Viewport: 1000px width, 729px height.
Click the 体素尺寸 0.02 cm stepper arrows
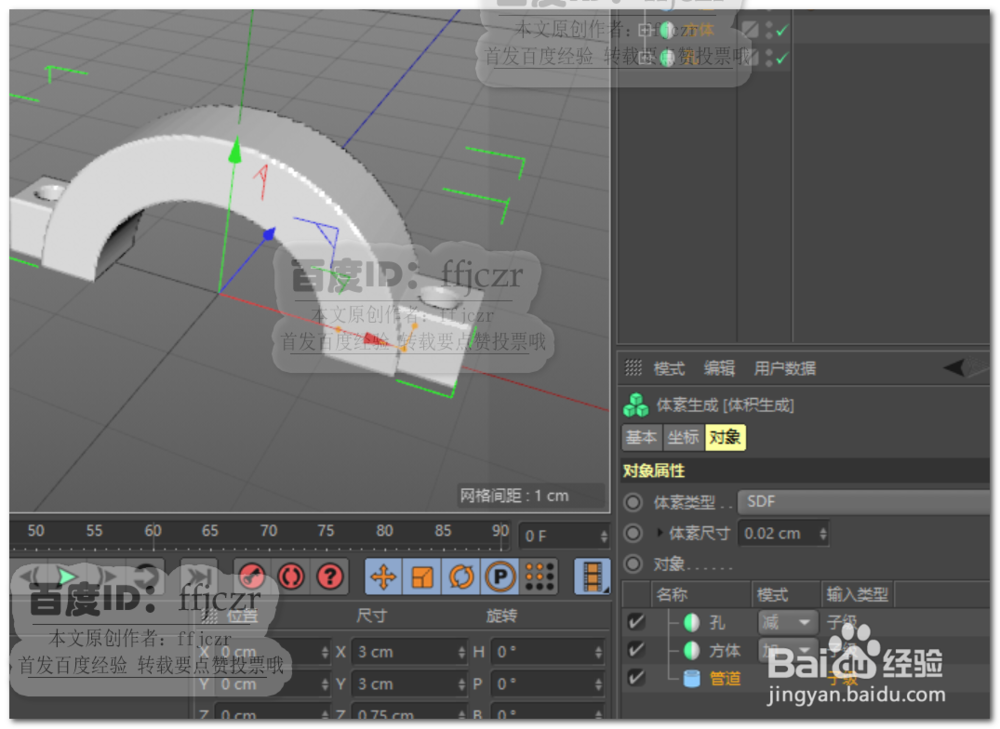click(823, 533)
